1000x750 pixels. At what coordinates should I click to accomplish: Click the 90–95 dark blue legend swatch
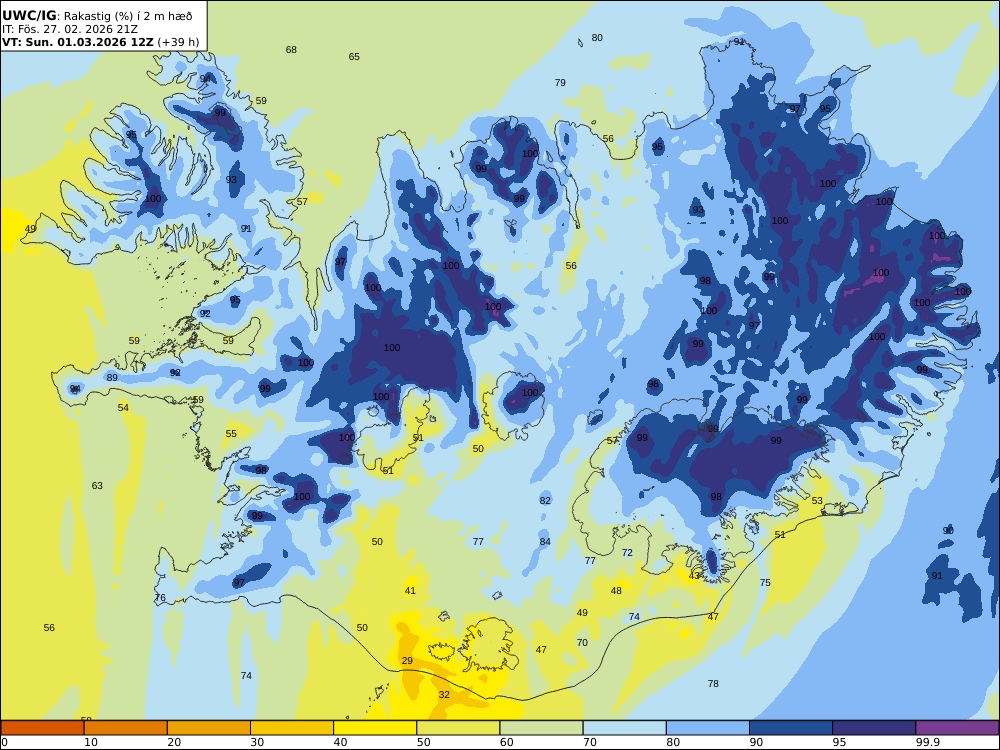(791, 728)
